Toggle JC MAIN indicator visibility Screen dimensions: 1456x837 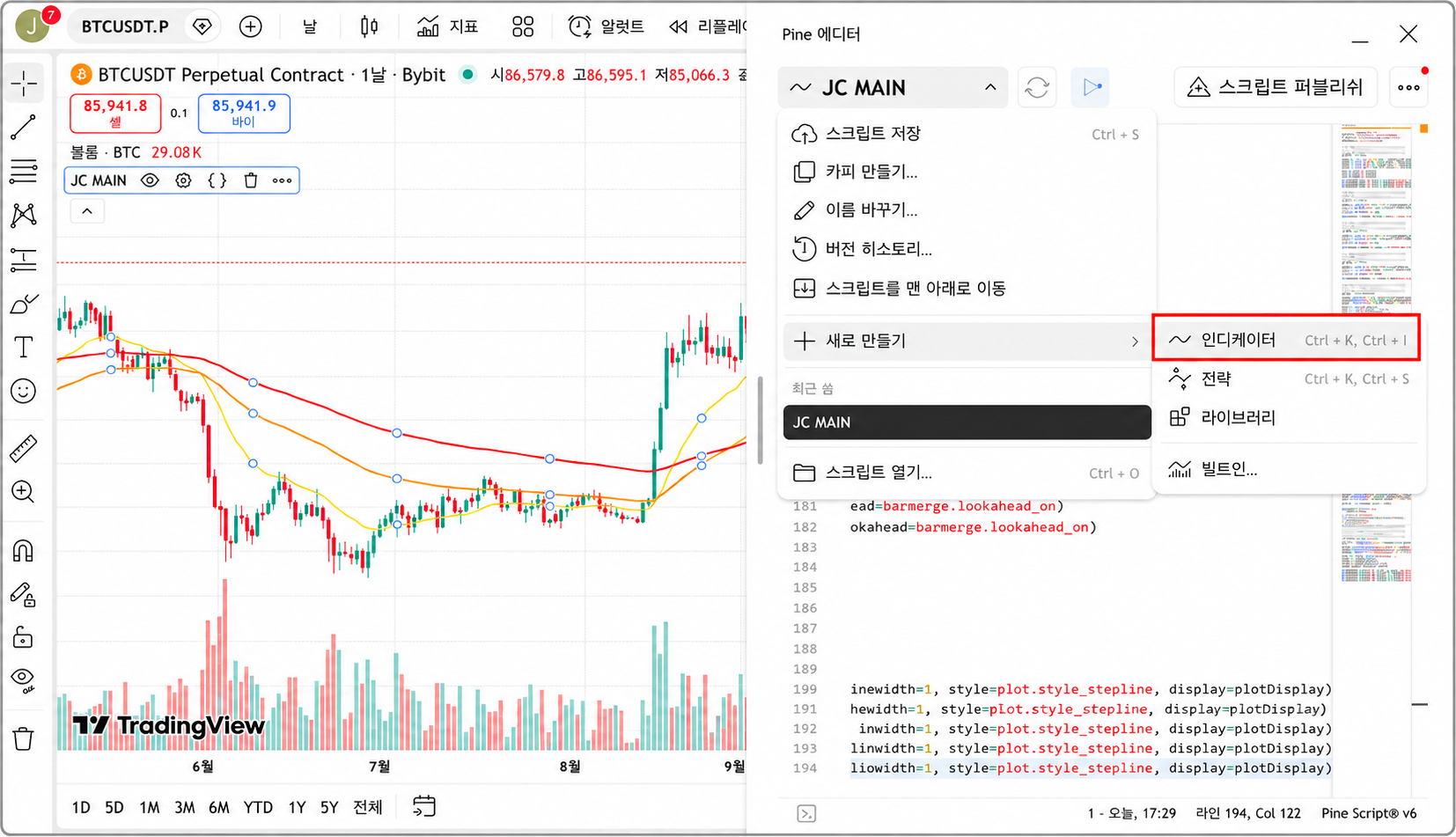point(151,180)
